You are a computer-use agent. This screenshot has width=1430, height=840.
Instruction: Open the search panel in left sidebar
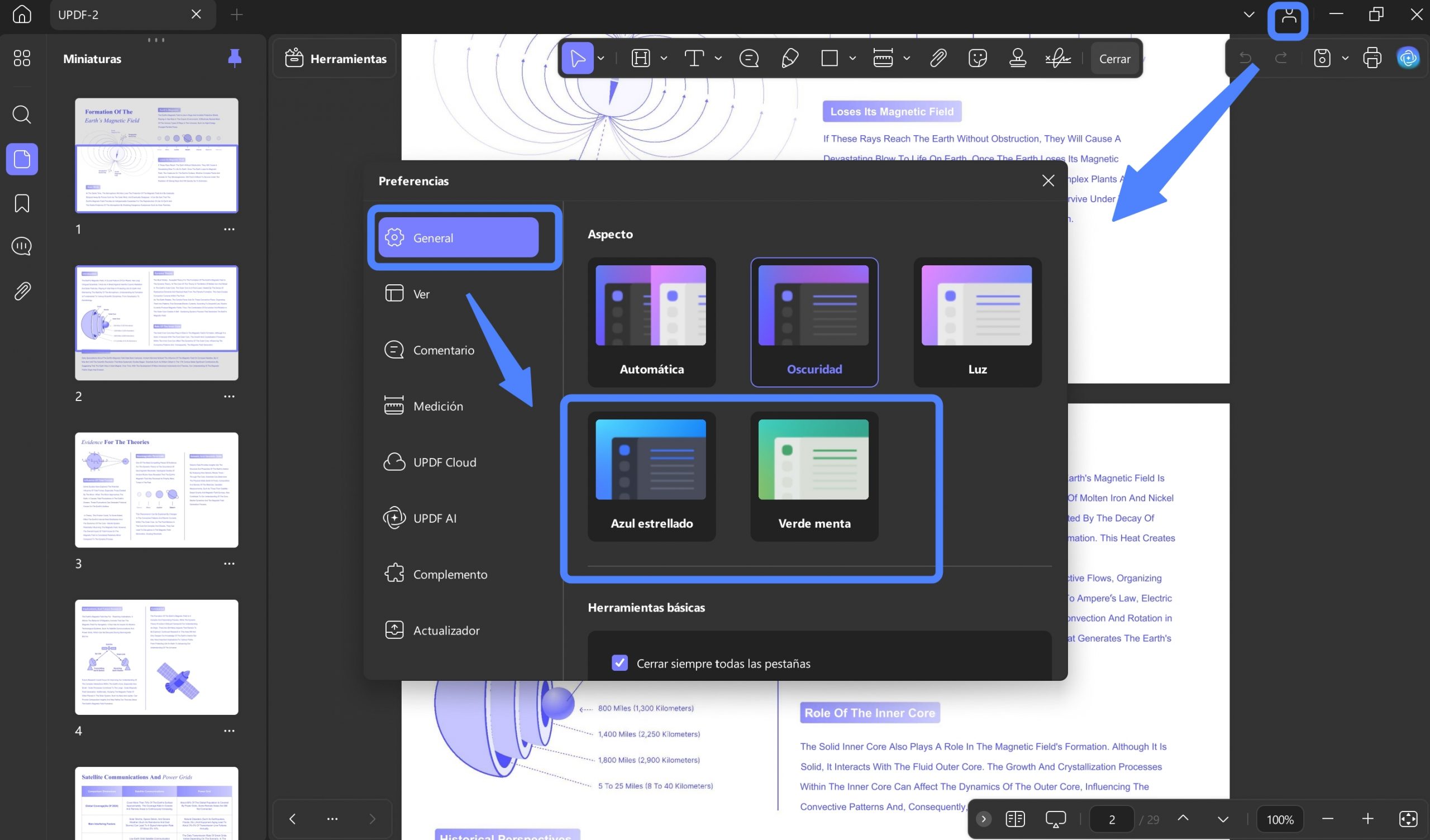tap(22, 114)
